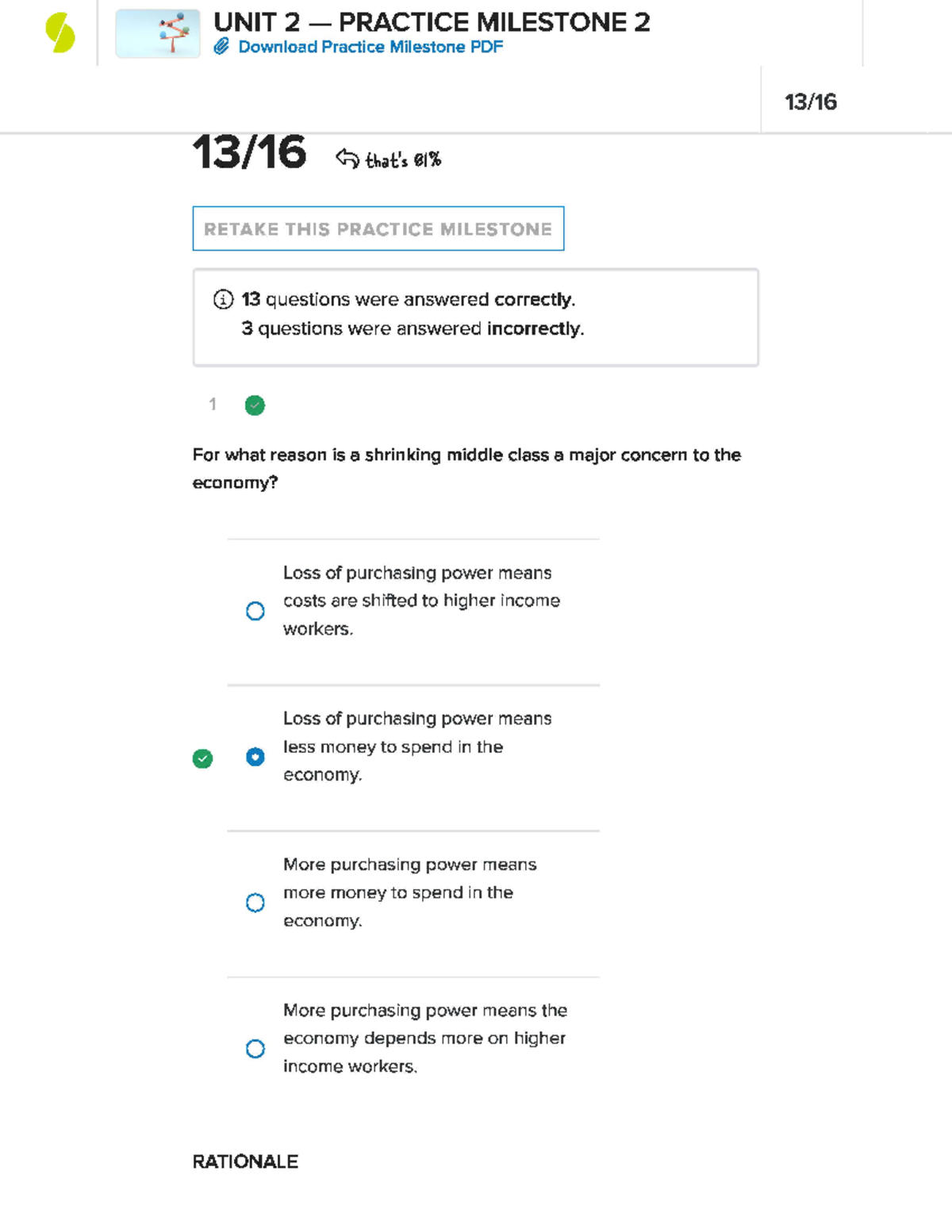Click the info icon in results box

point(223,299)
